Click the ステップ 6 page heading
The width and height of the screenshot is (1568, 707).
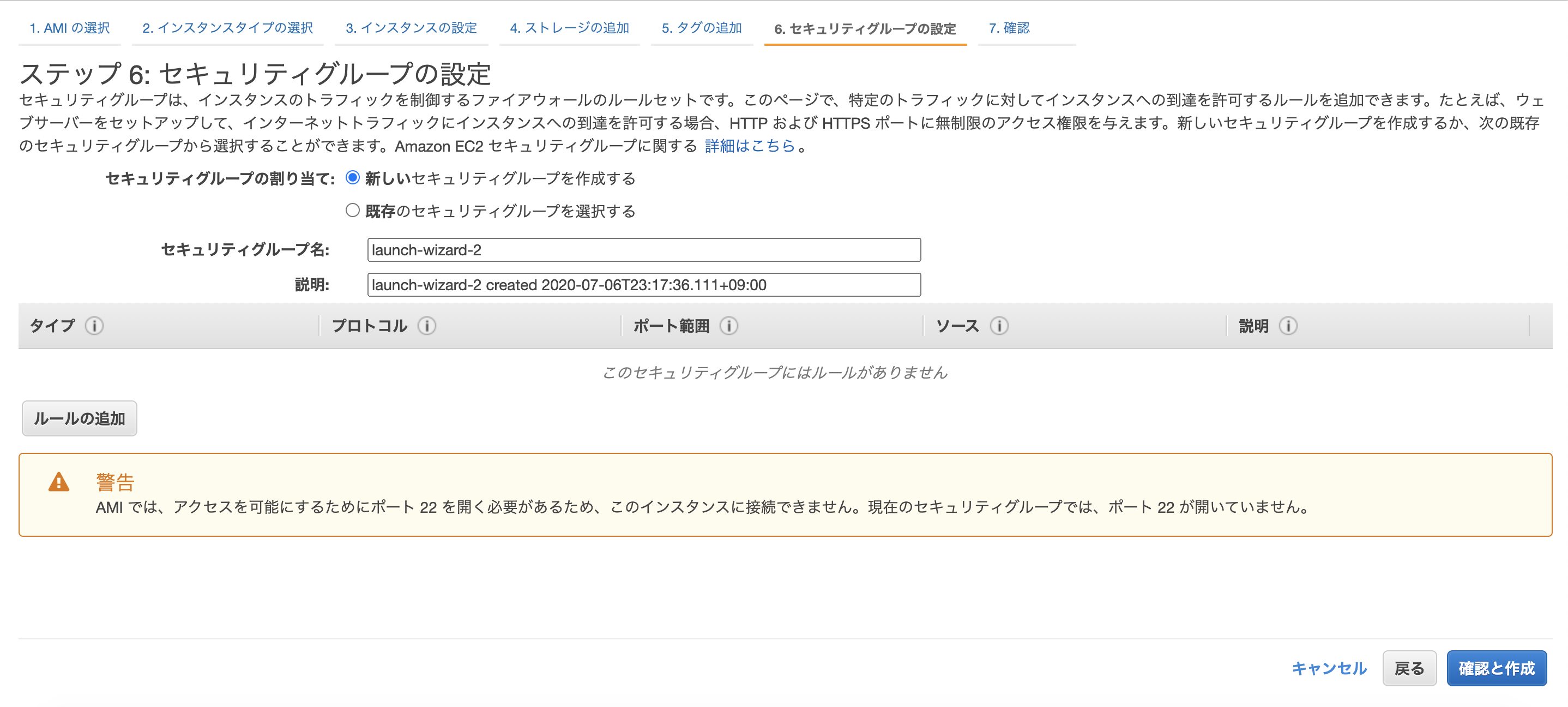(255, 74)
